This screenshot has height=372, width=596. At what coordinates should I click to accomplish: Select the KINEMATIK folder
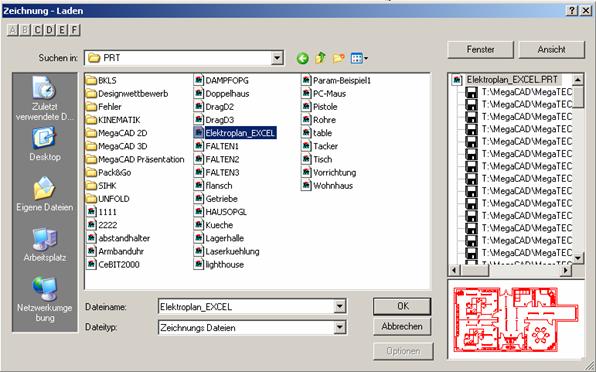point(113,120)
